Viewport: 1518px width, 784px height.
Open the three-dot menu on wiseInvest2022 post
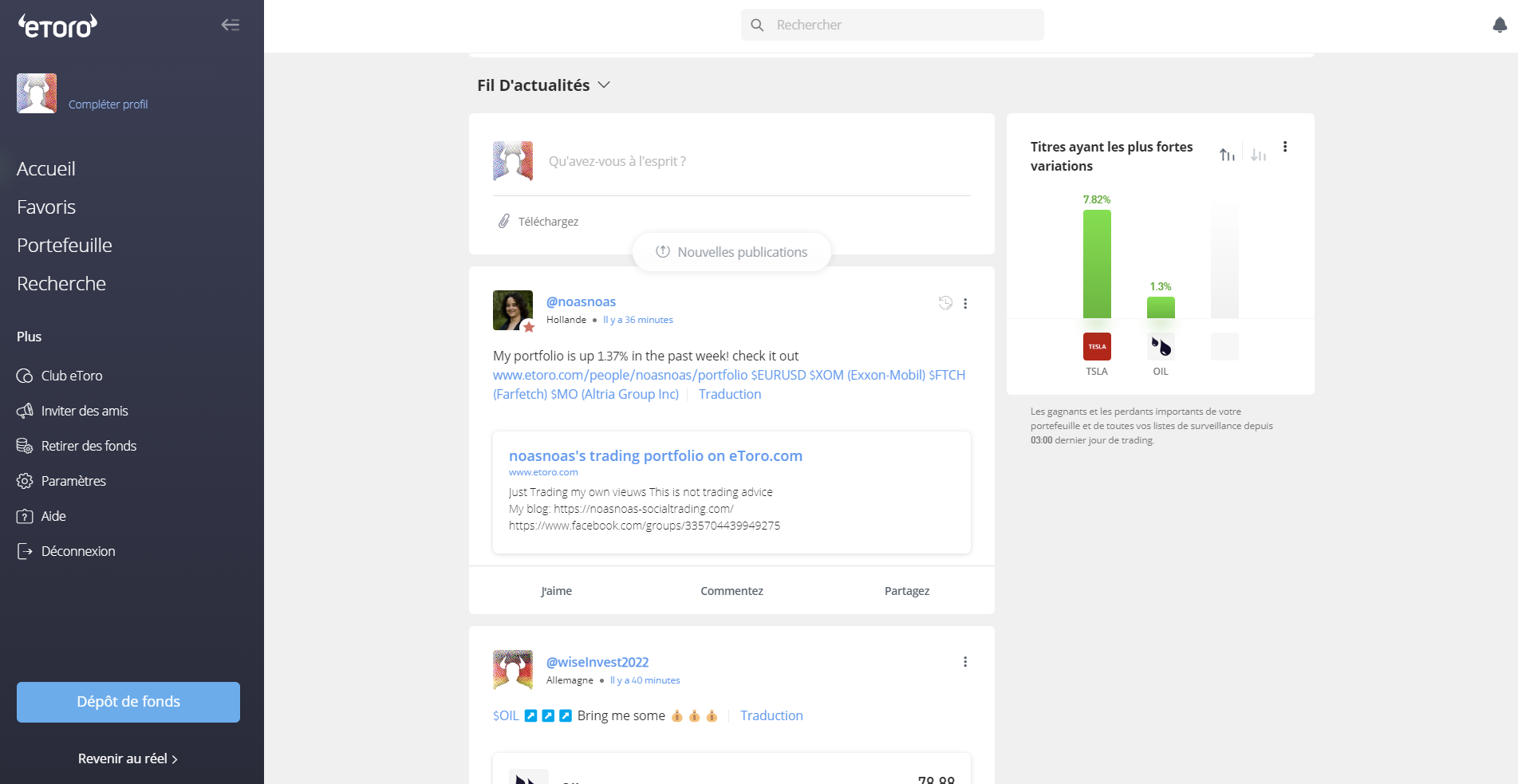coord(965,662)
